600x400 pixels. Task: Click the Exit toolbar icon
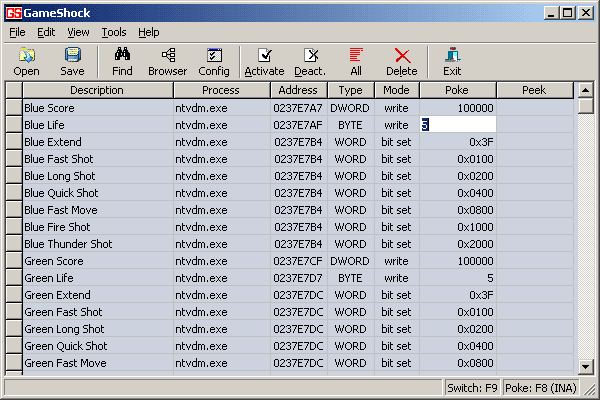[x=452, y=61]
